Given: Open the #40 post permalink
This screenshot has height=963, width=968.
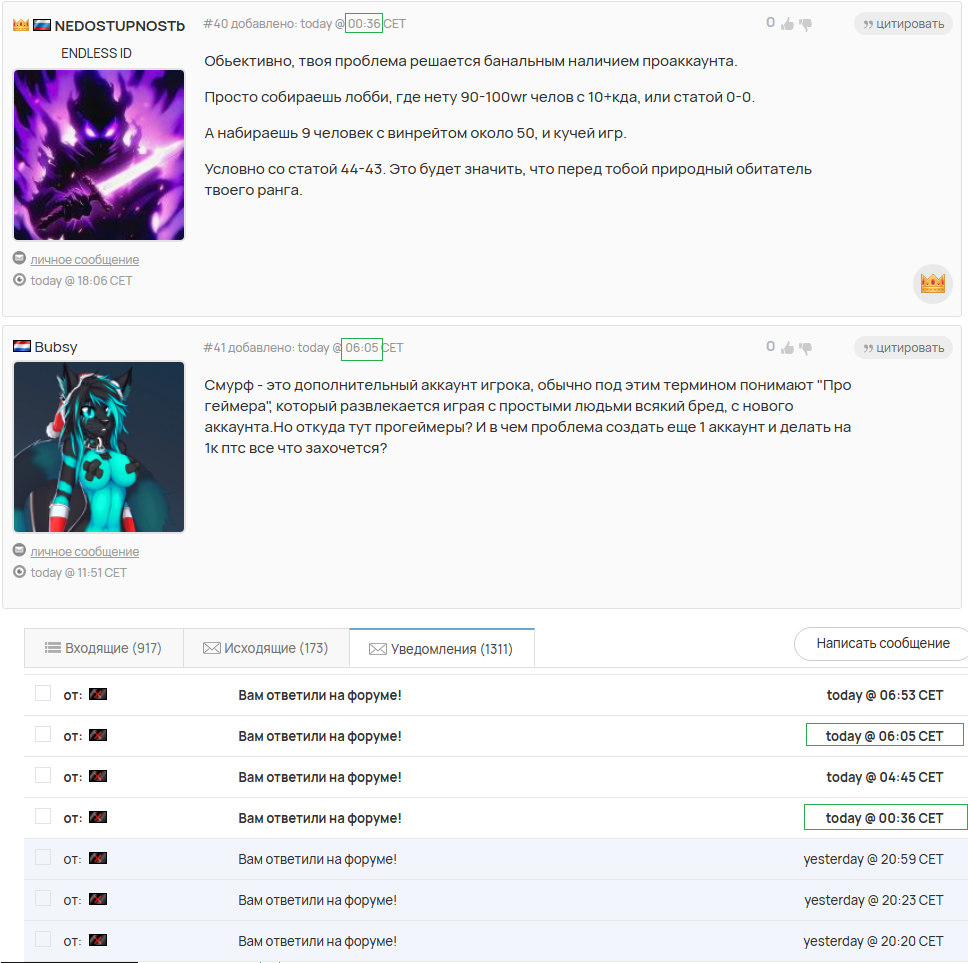Looking at the screenshot, I should (x=215, y=24).
